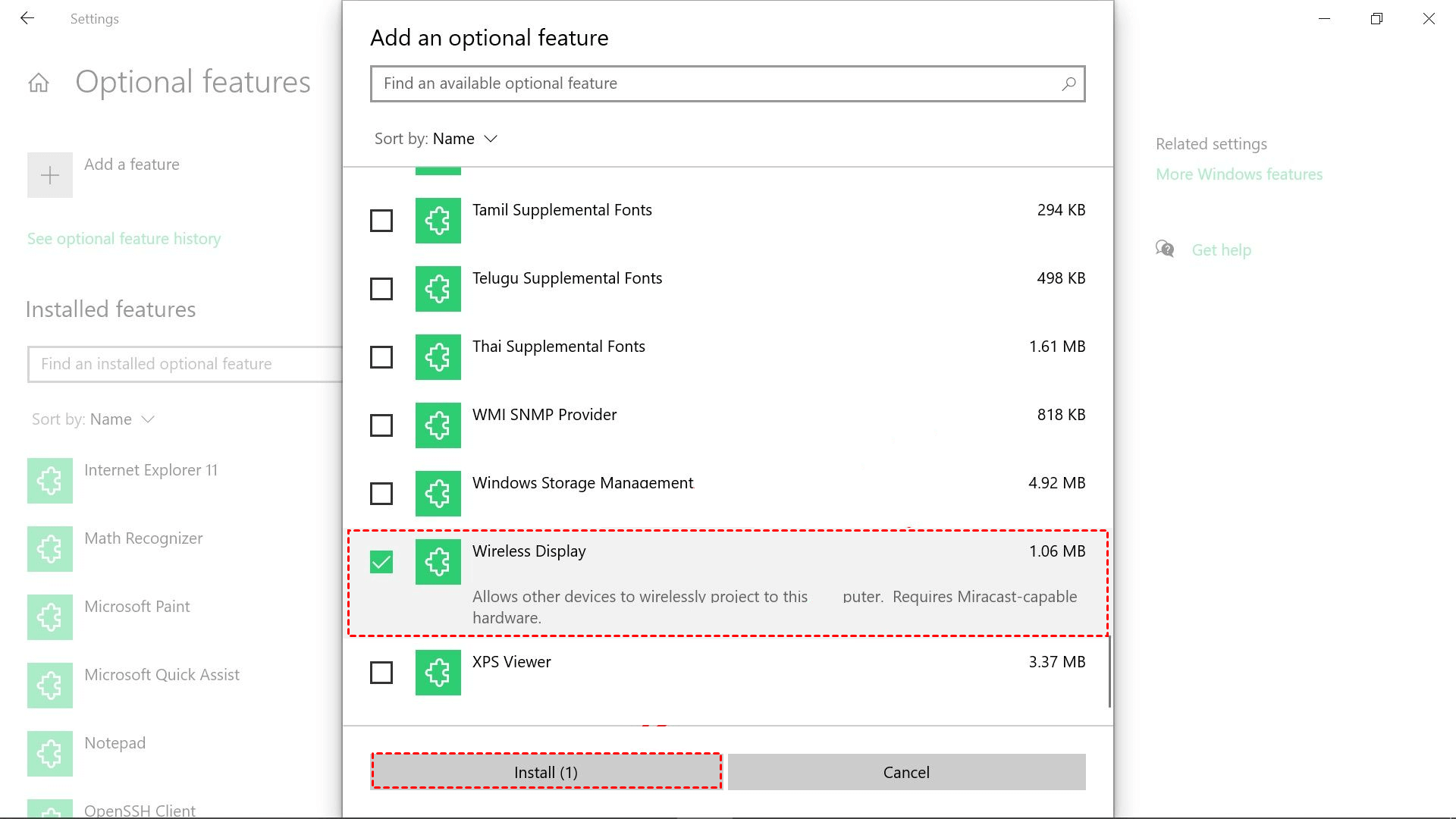Check the Telugu Supplemental Fonts checkbox
The image size is (1456, 819).
(x=381, y=289)
